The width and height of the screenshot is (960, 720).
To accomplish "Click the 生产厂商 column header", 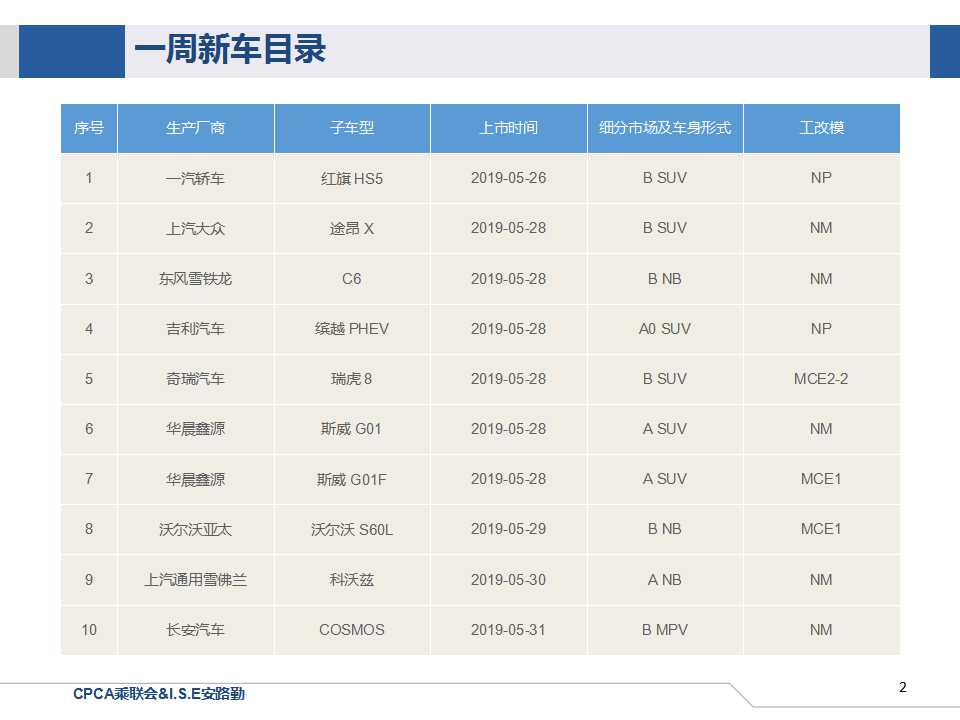I will click(195, 128).
